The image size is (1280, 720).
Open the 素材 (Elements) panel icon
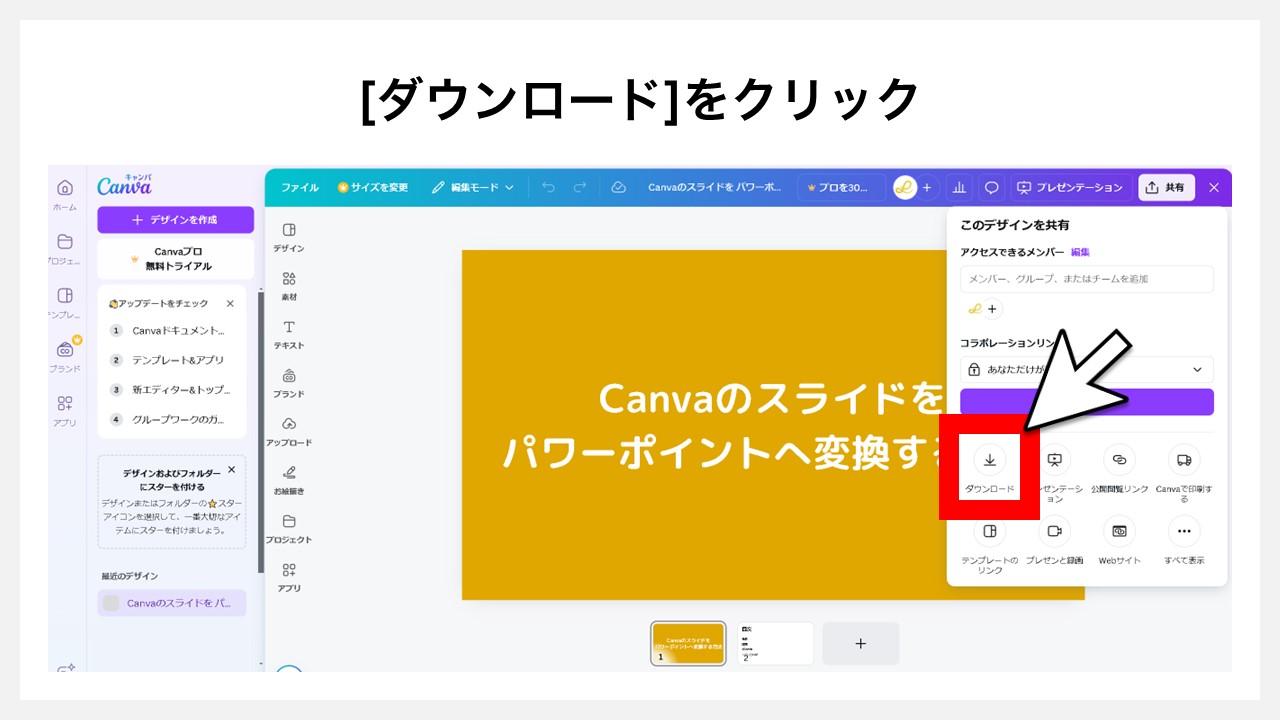coord(289,280)
